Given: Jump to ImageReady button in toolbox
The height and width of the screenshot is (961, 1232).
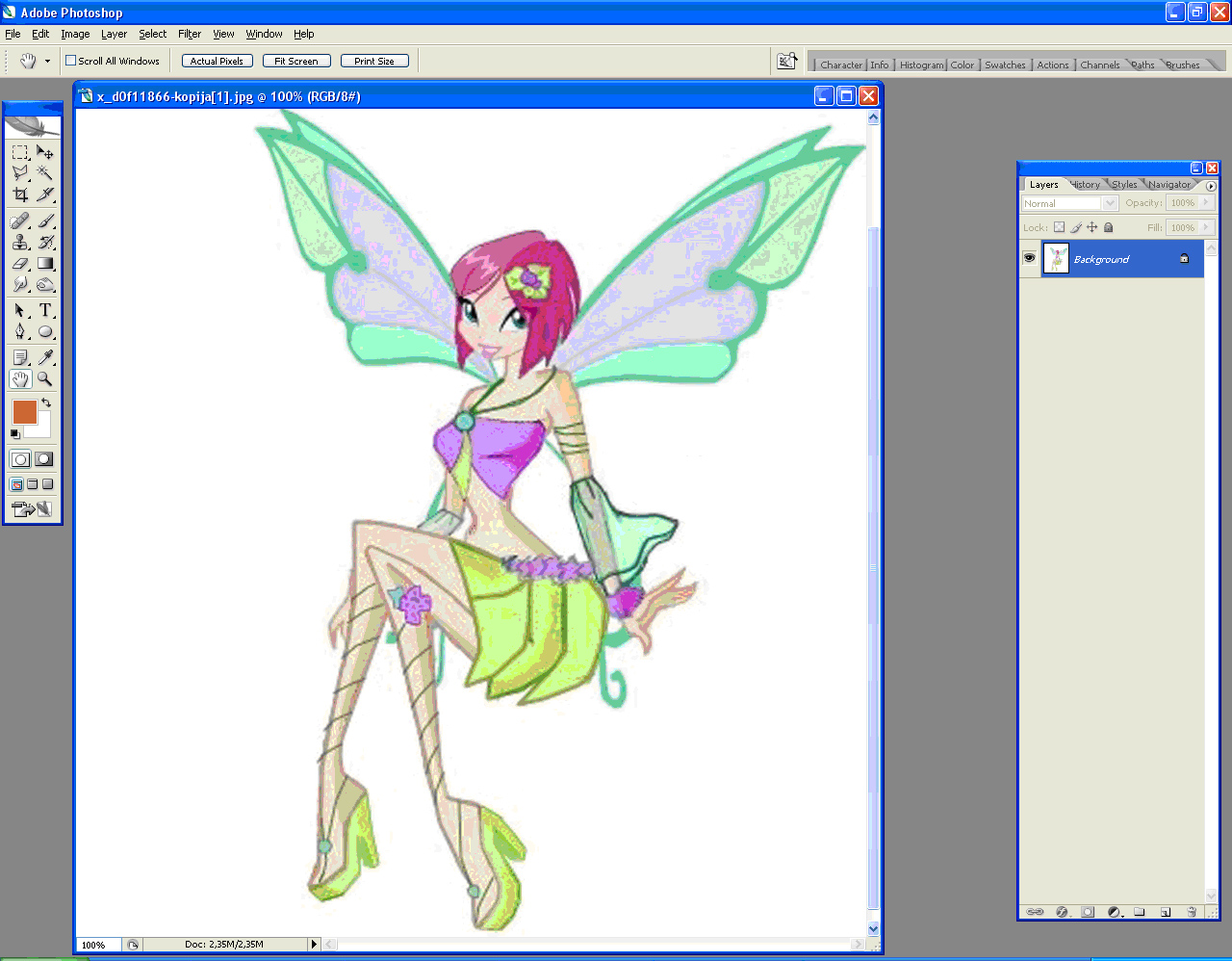Looking at the screenshot, I should (32, 508).
